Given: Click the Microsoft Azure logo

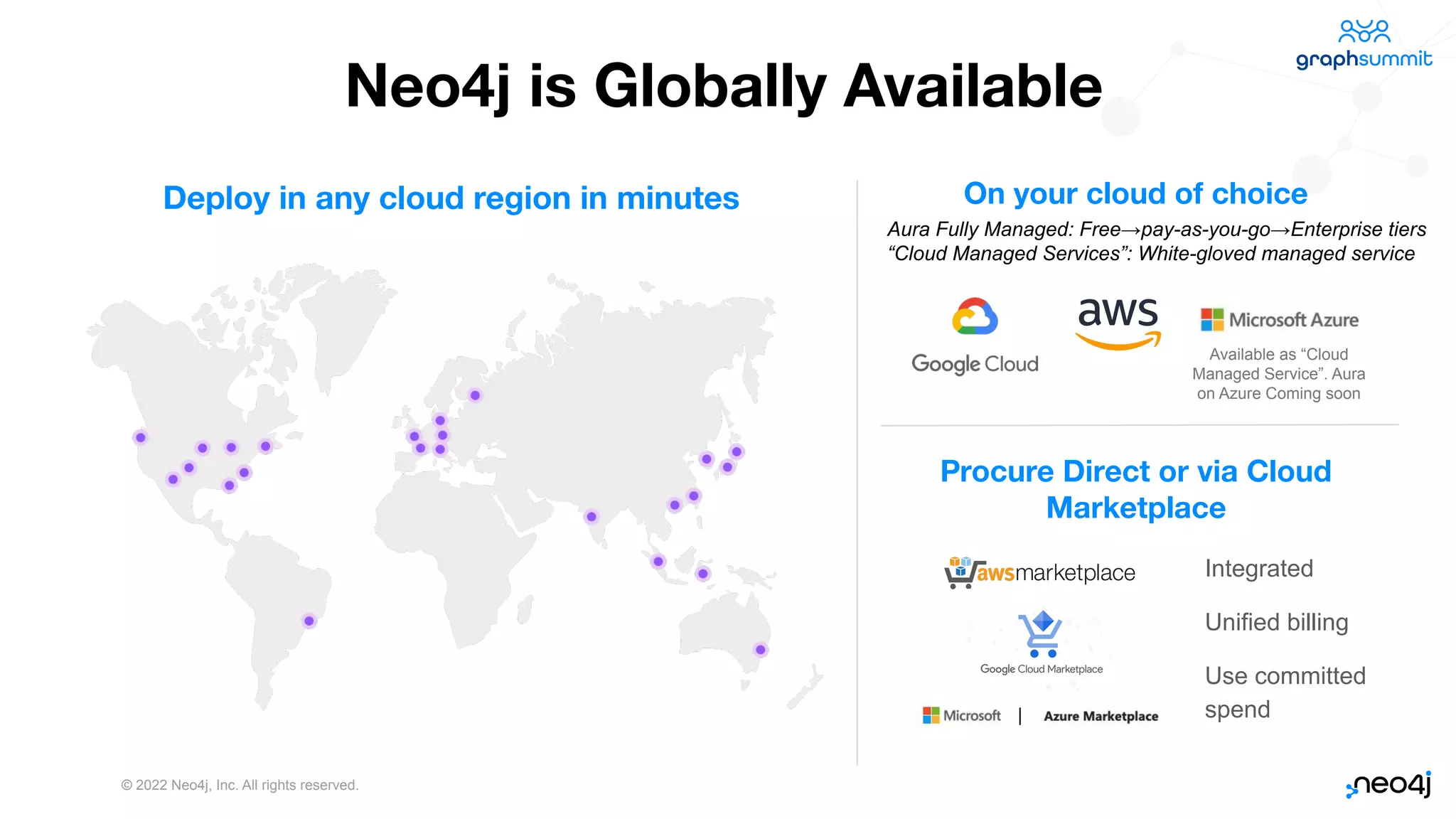Looking at the screenshot, I should tap(1279, 320).
